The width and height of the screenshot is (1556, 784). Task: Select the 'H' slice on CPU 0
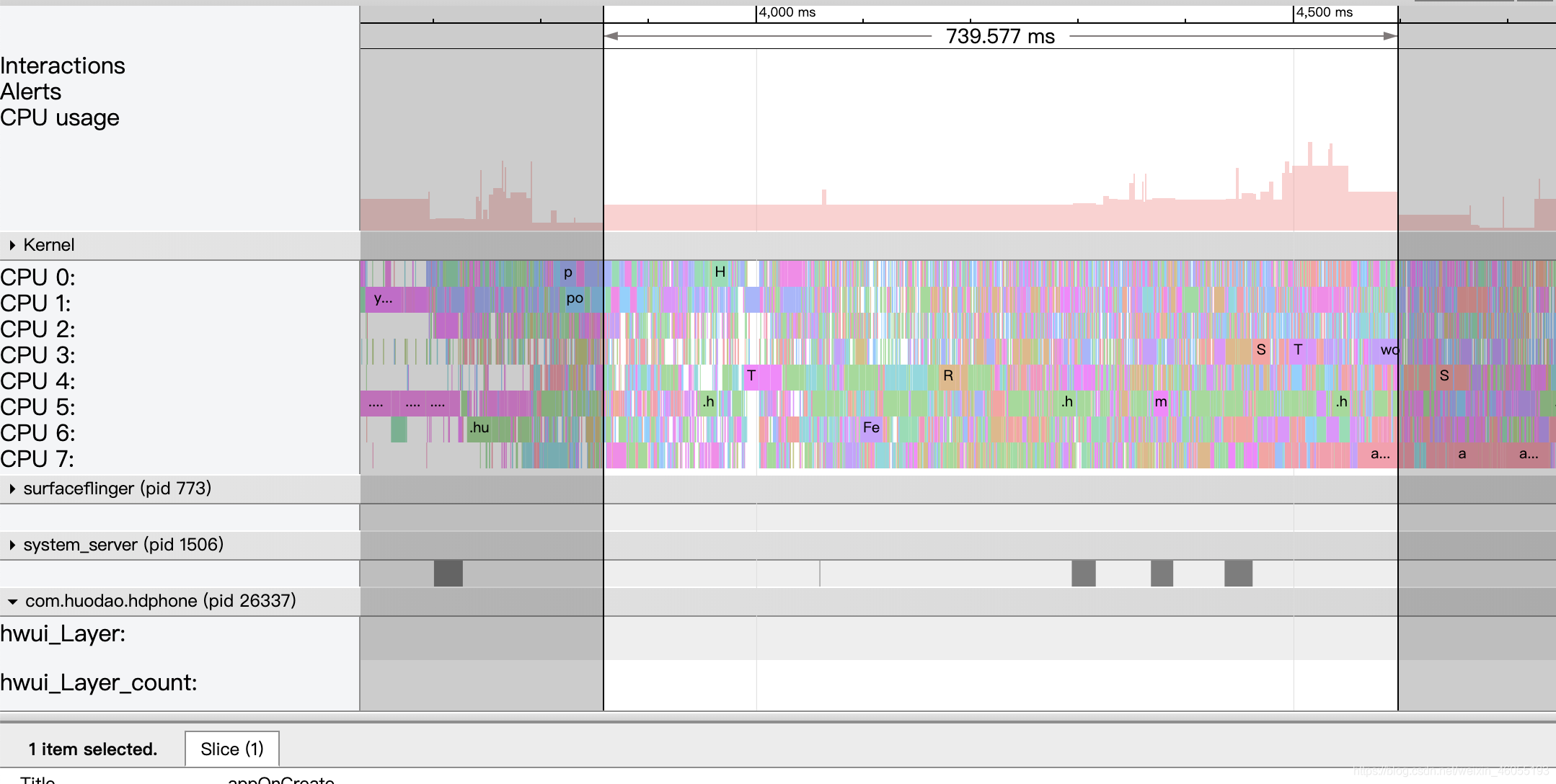click(720, 272)
